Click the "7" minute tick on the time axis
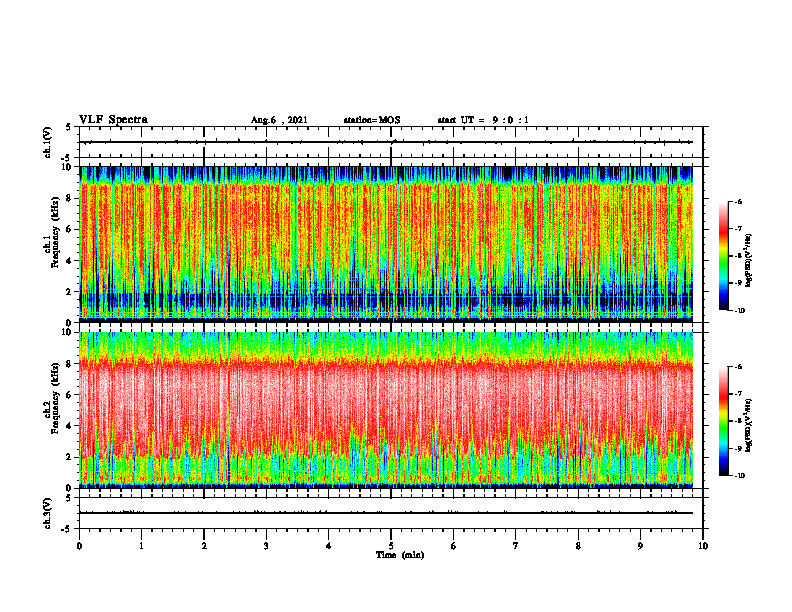792x612 pixels. coord(516,546)
